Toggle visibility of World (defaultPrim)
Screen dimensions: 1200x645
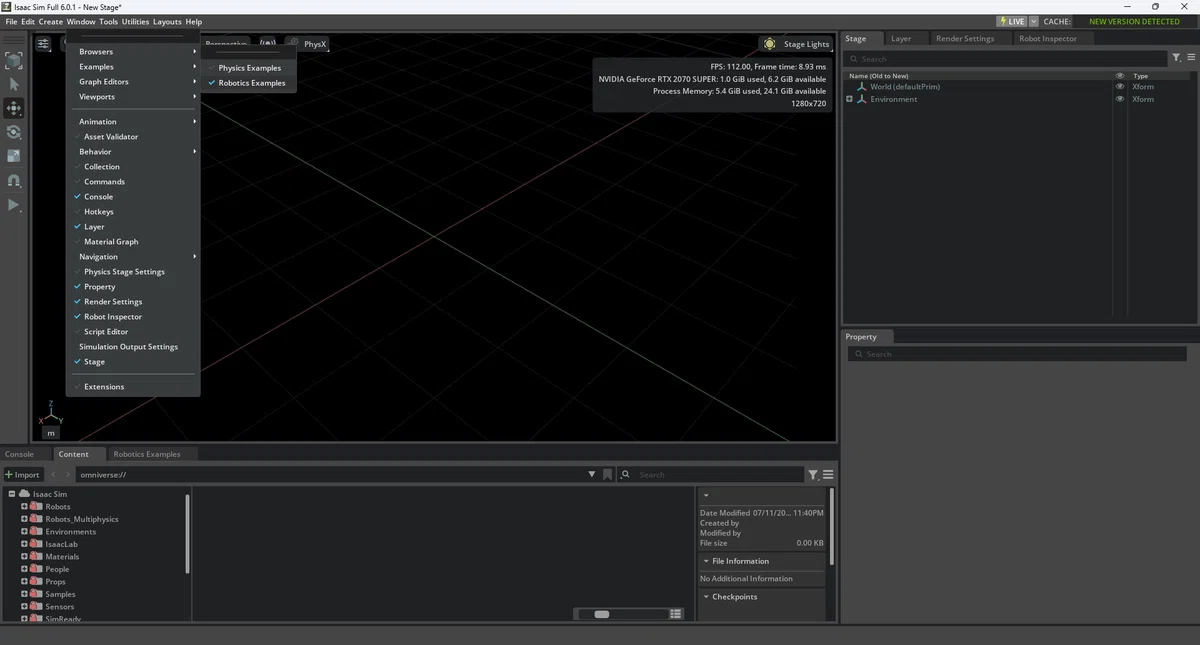pos(1120,87)
